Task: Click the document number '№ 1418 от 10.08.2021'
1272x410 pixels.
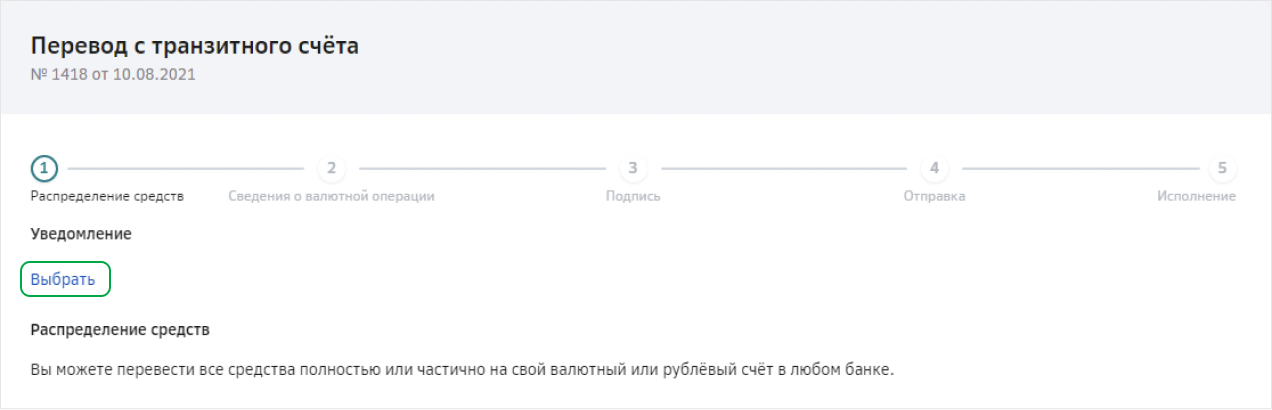Action: pos(113,74)
